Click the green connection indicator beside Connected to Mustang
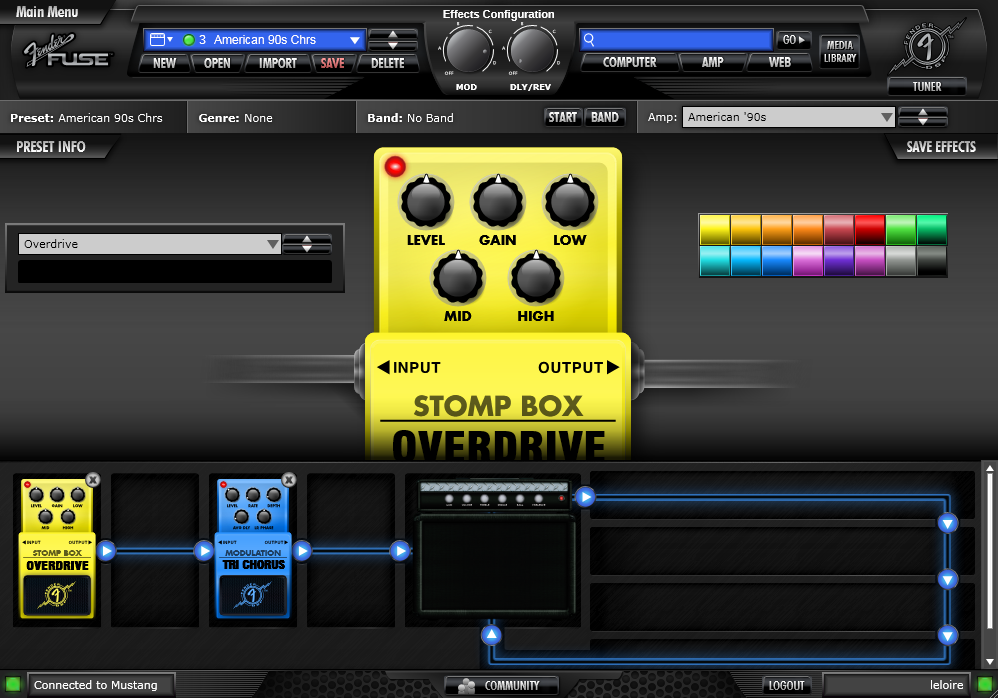998x698 pixels. 13,685
